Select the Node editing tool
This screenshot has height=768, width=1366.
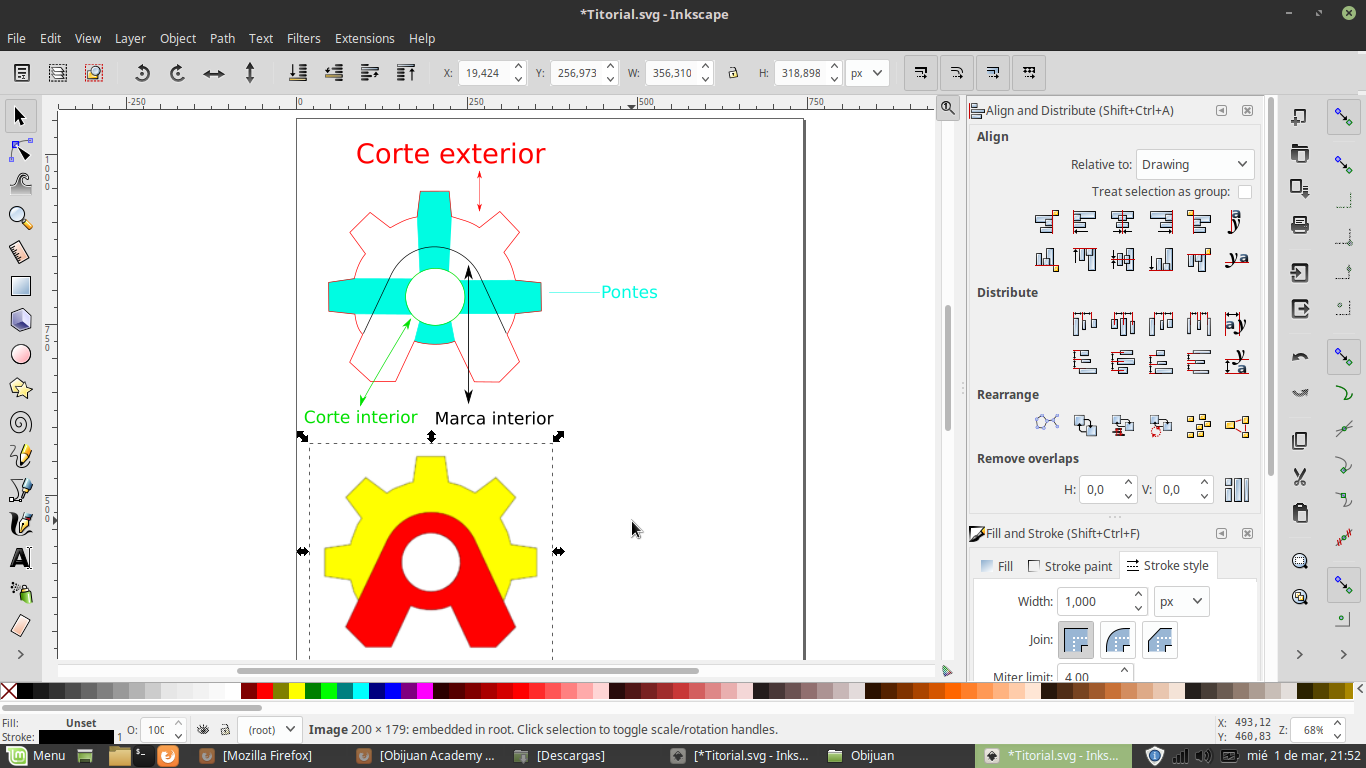21,151
